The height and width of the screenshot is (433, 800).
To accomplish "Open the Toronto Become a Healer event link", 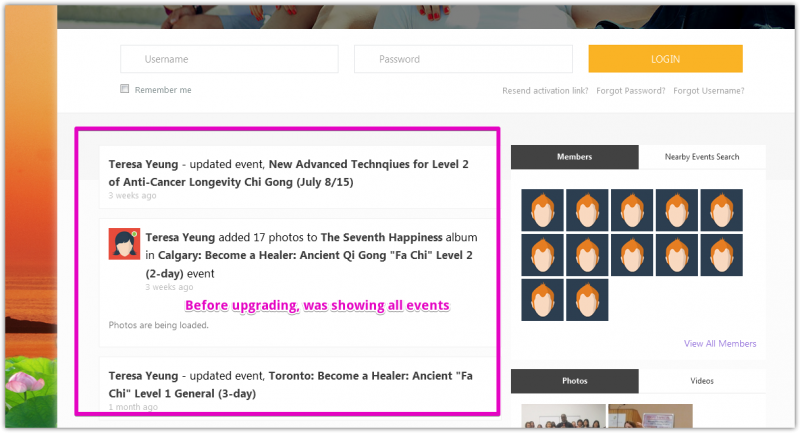I will (x=291, y=385).
